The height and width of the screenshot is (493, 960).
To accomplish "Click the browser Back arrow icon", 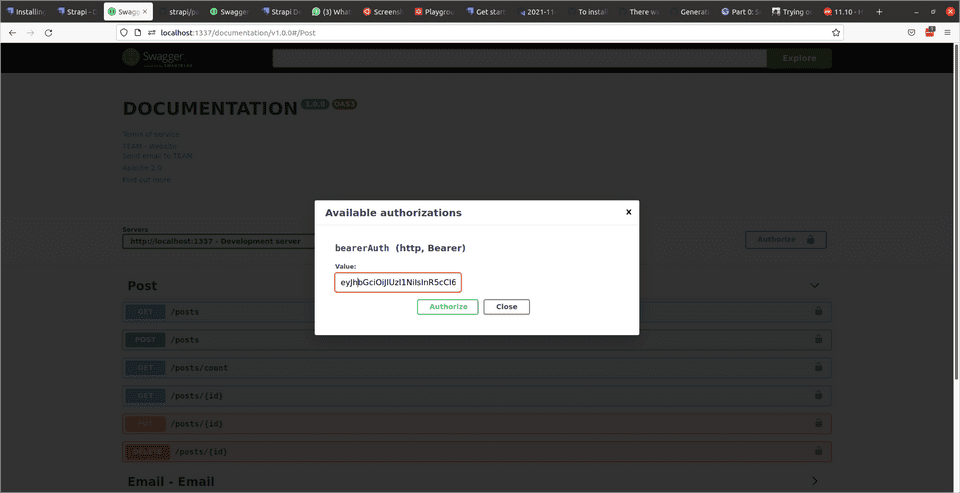I will tap(12, 32).
